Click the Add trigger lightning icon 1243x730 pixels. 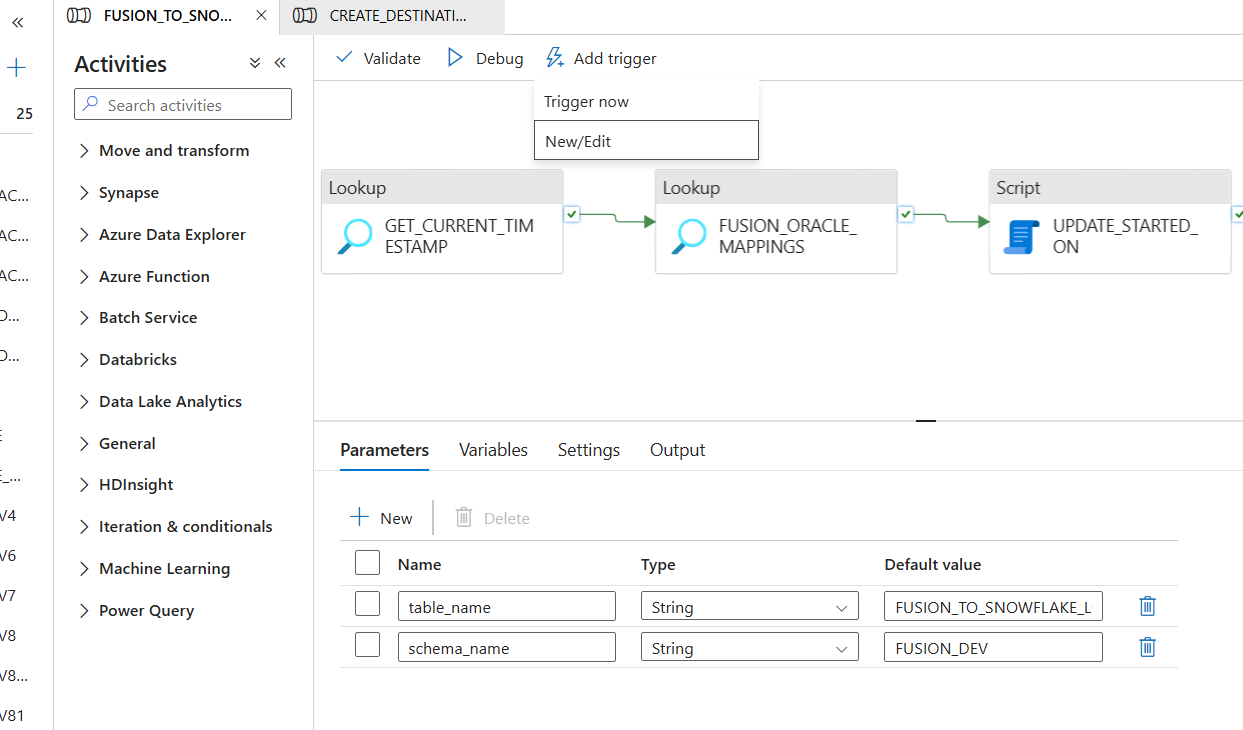[555, 58]
